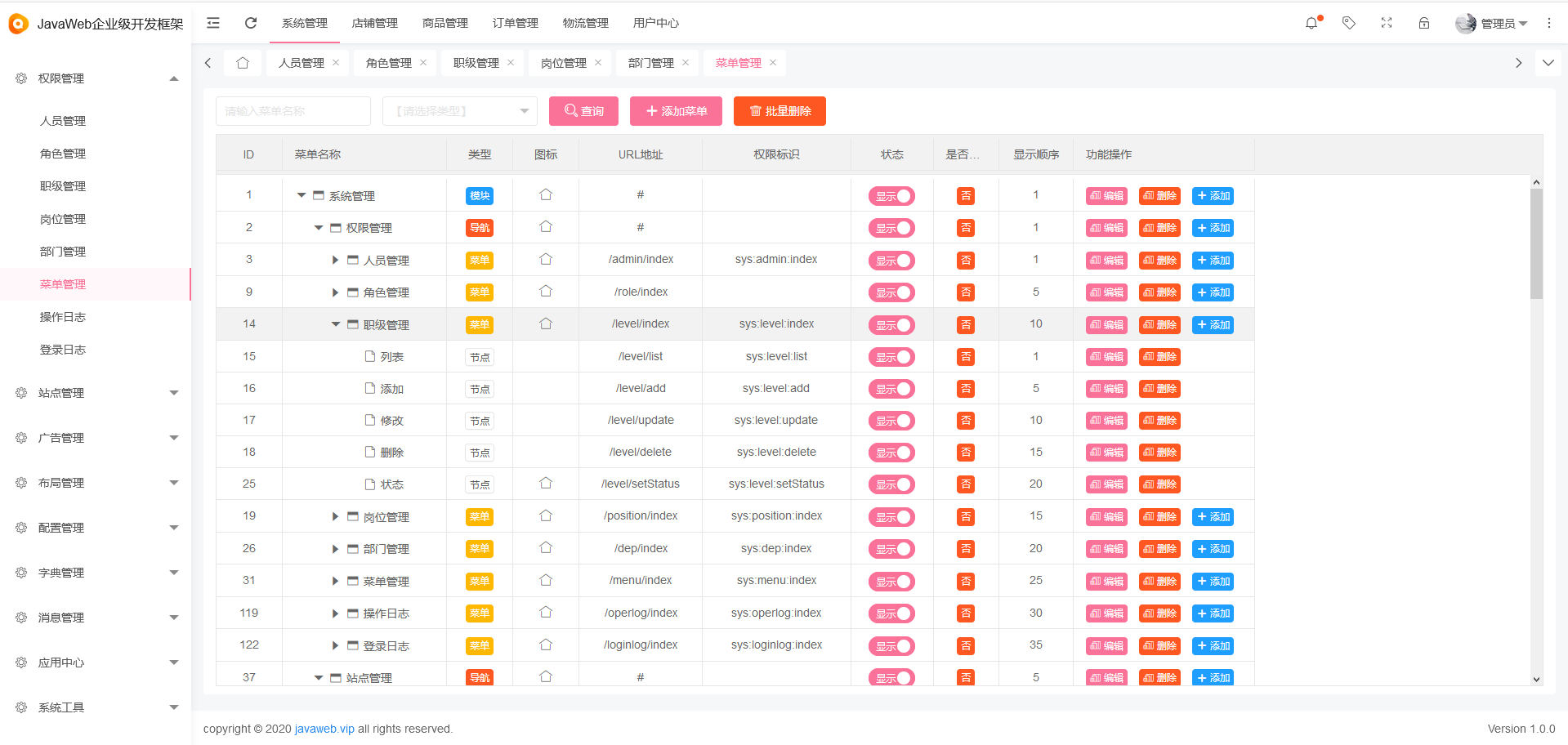
Task: Open the 请选择类型 dropdown
Action: click(x=459, y=110)
